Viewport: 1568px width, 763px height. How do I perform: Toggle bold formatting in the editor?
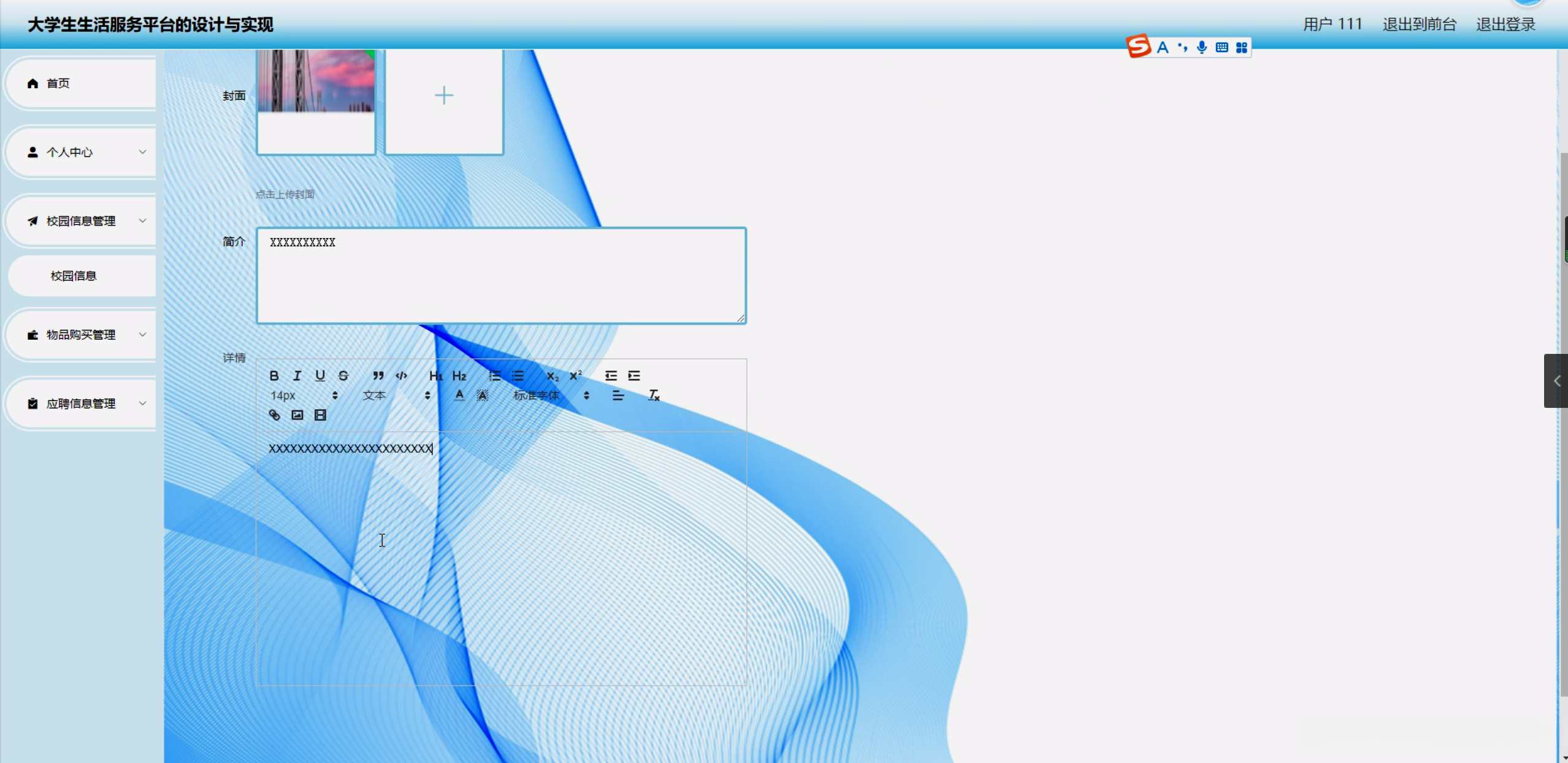[x=274, y=375]
